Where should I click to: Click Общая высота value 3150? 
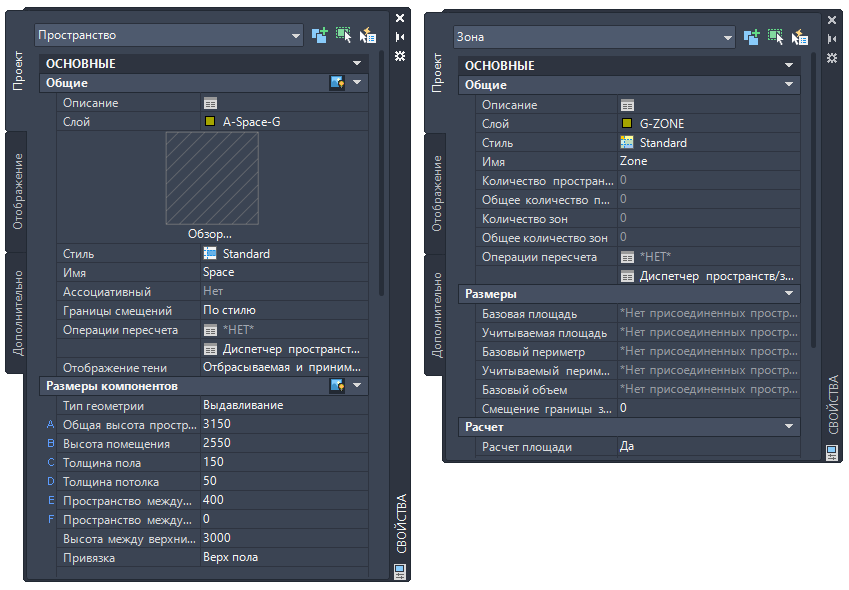pos(284,424)
